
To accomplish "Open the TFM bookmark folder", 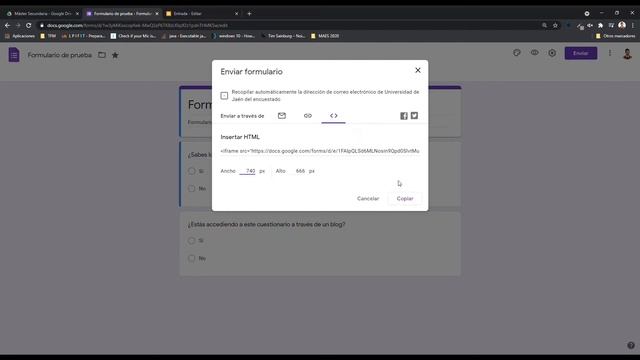I will click(x=48, y=36).
